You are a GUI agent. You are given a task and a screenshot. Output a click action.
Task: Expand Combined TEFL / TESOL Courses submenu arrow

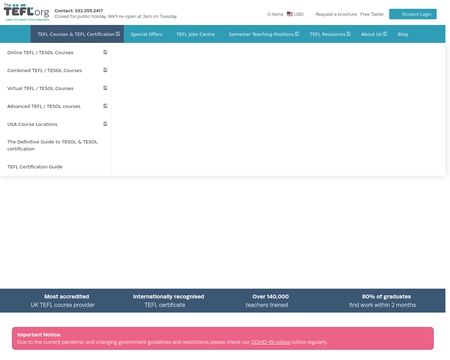click(105, 70)
